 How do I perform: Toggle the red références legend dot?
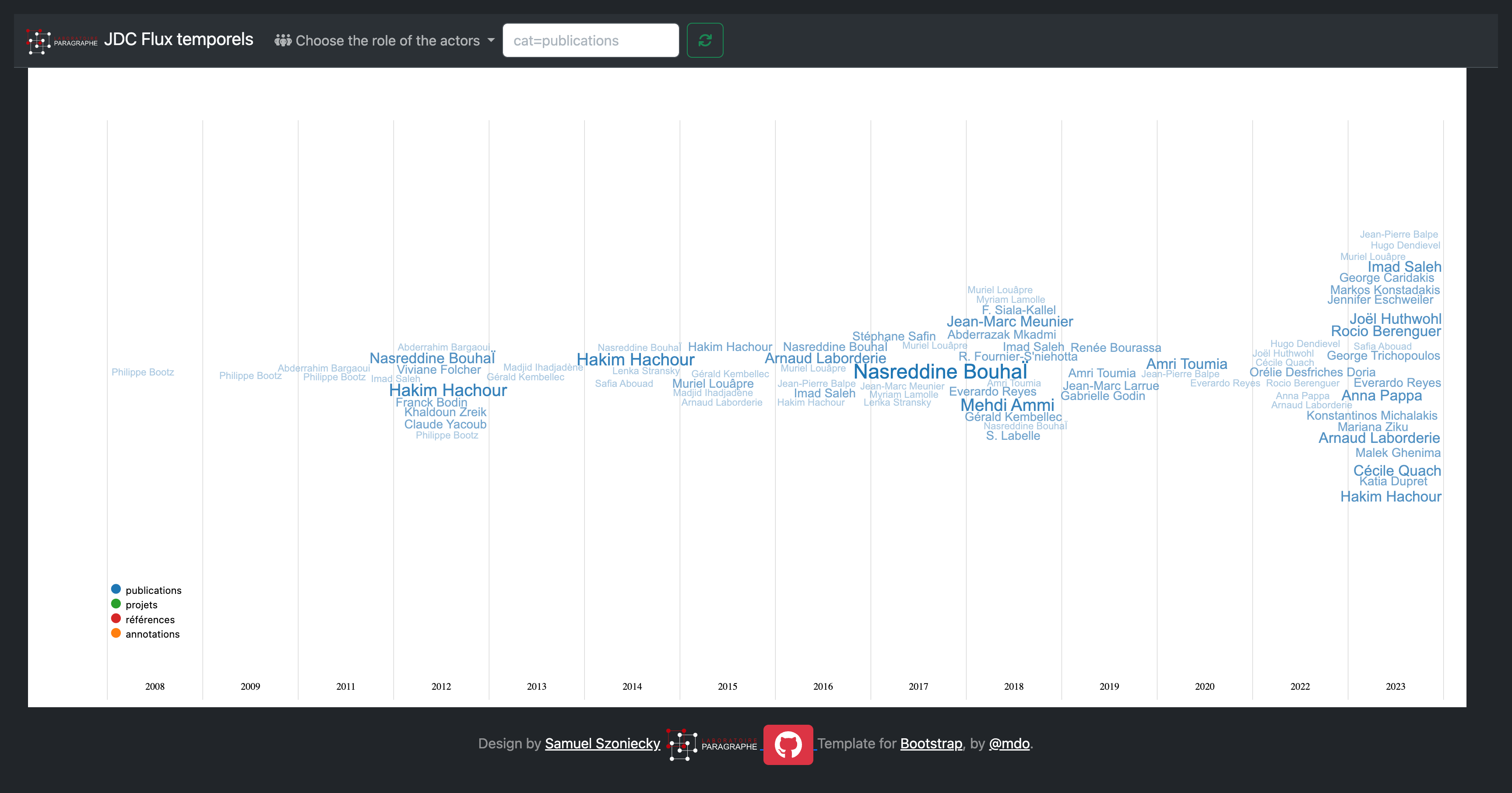click(116, 618)
